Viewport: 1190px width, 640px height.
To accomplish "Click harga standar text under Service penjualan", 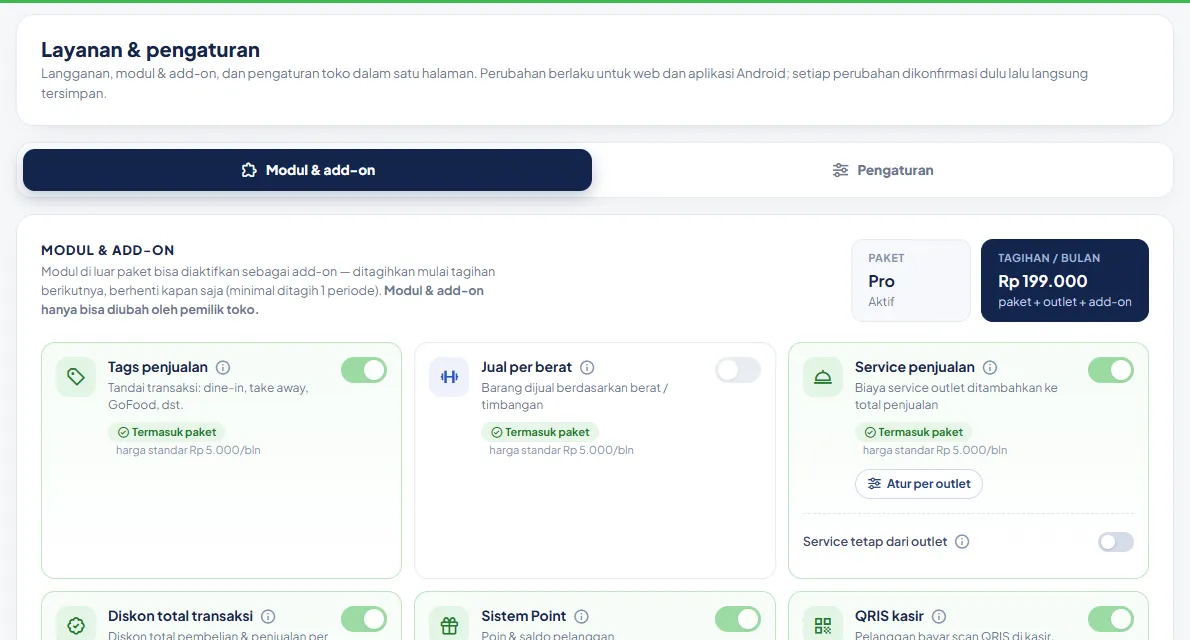I will [x=935, y=450].
